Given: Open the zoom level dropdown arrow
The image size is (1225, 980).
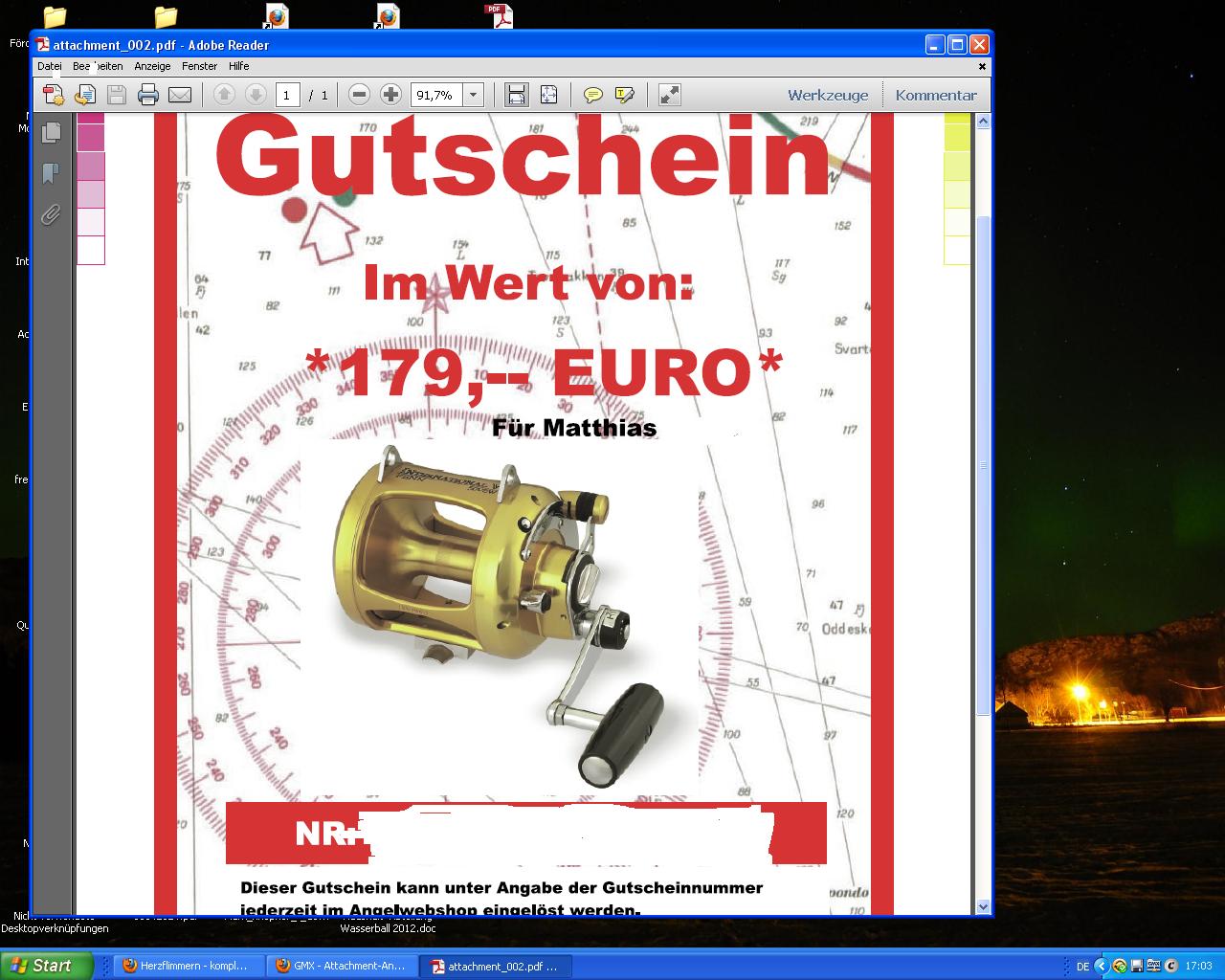Looking at the screenshot, I should pyautogui.click(x=473, y=95).
